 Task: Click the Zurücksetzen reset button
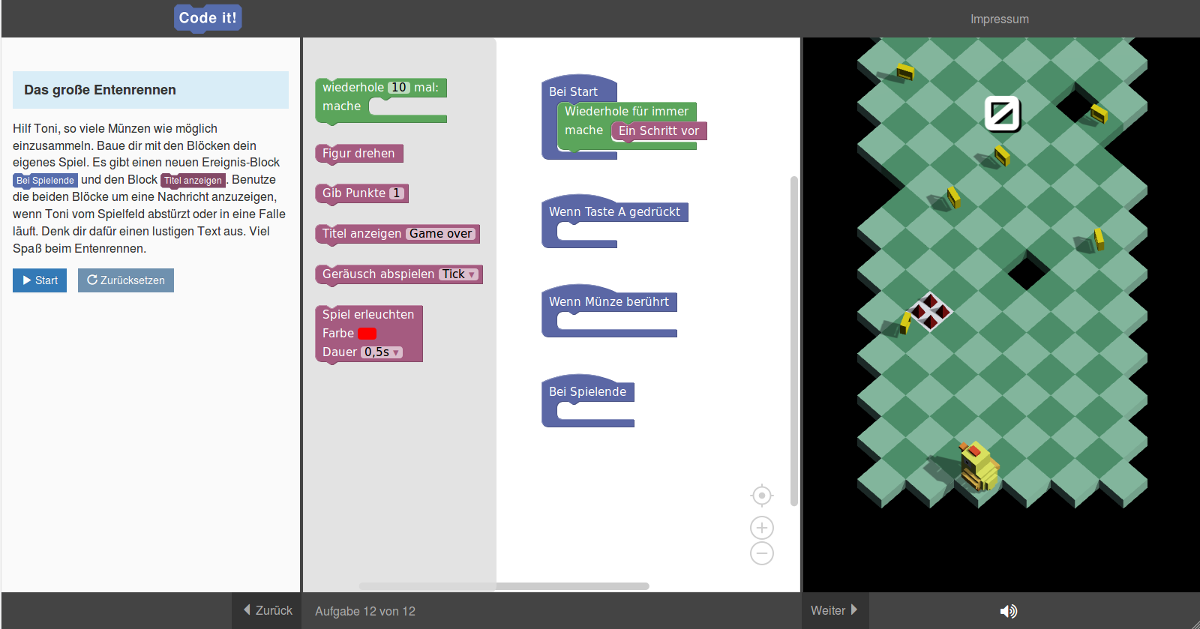pyautogui.click(x=126, y=280)
